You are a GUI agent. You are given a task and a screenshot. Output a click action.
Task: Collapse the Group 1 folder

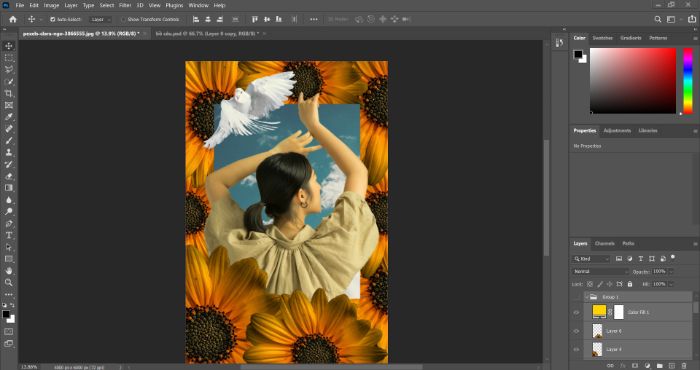coord(586,297)
